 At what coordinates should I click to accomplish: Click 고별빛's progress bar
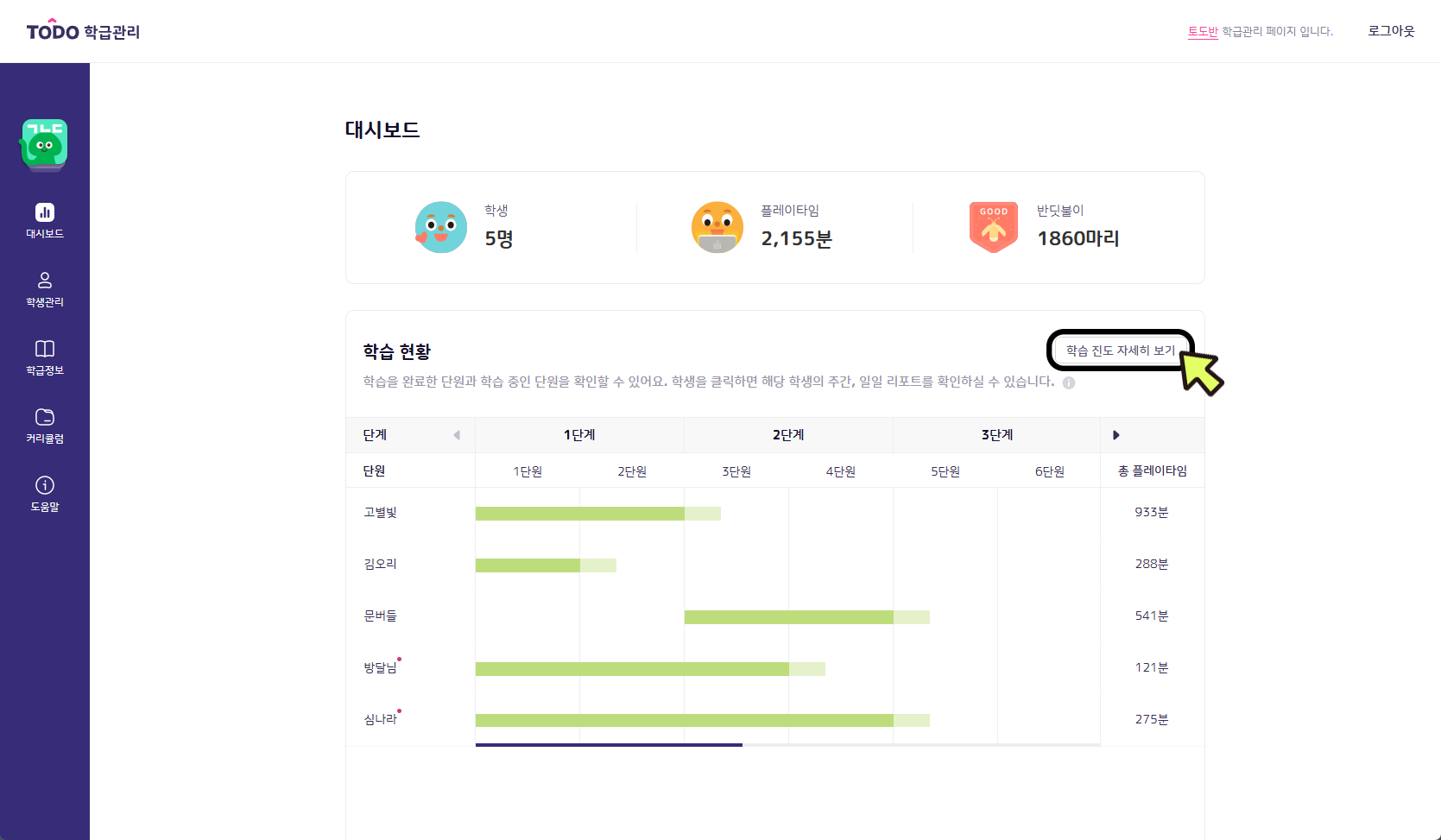[x=598, y=514]
